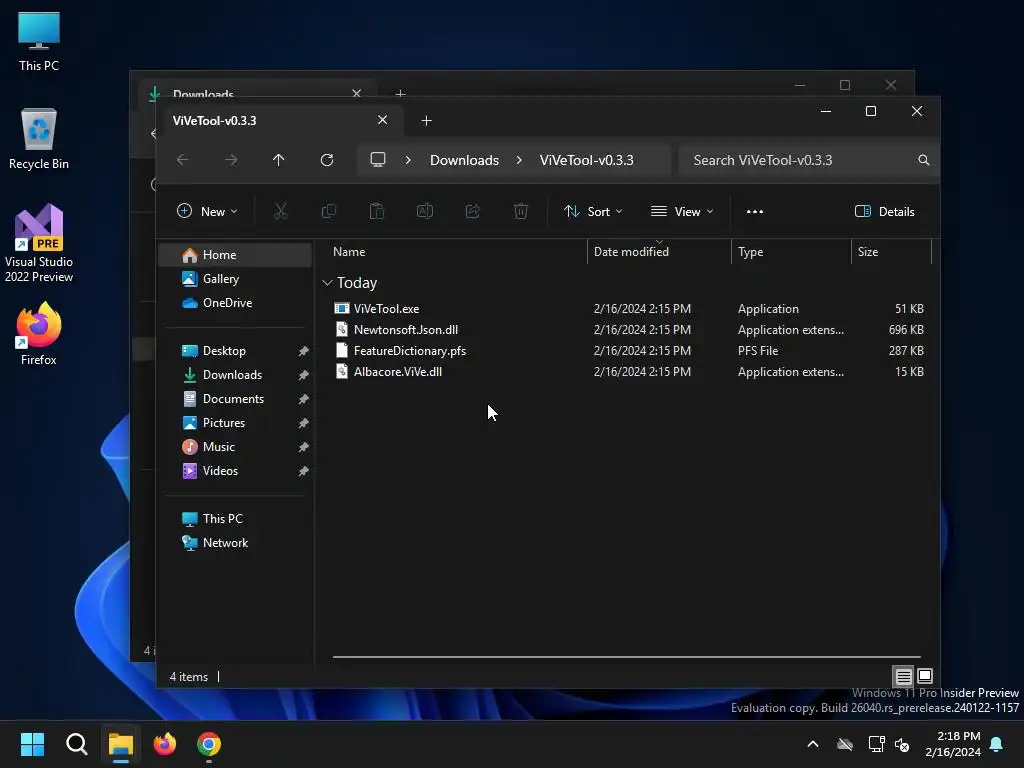This screenshot has width=1024, height=768.
Task: Click the Share icon in toolbar
Action: coord(473,211)
